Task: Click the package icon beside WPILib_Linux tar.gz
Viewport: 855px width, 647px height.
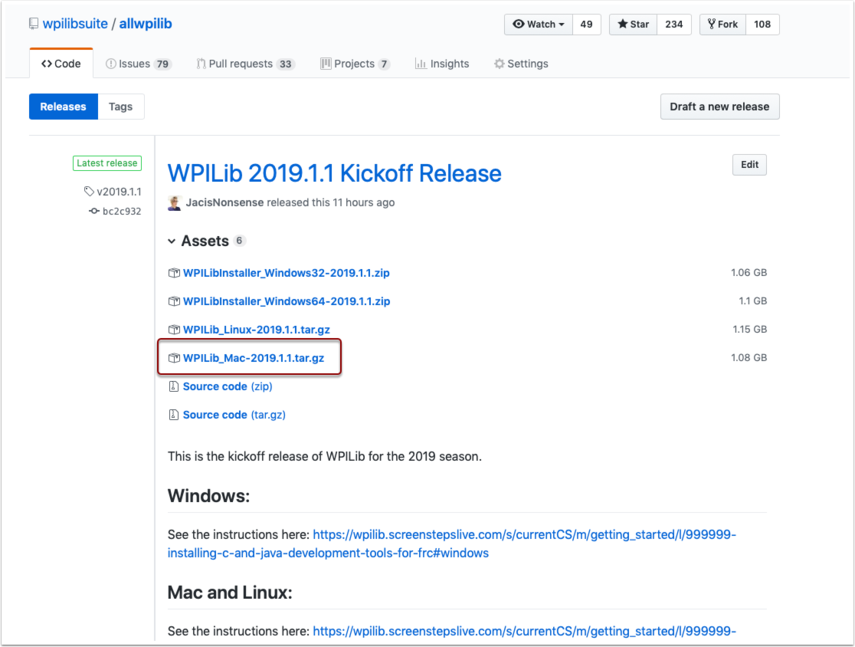Action: (x=174, y=330)
